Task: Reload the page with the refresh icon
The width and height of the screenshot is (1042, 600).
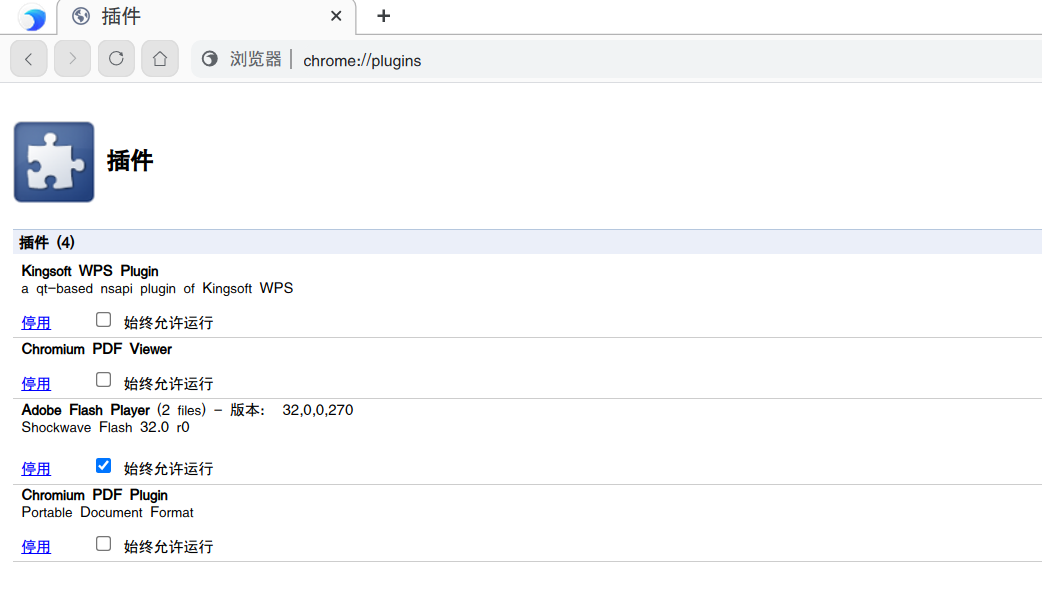Action: tap(116, 59)
